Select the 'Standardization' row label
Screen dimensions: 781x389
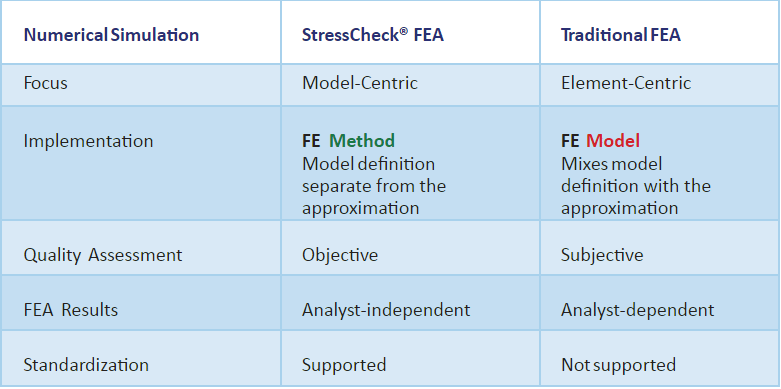pos(86,365)
